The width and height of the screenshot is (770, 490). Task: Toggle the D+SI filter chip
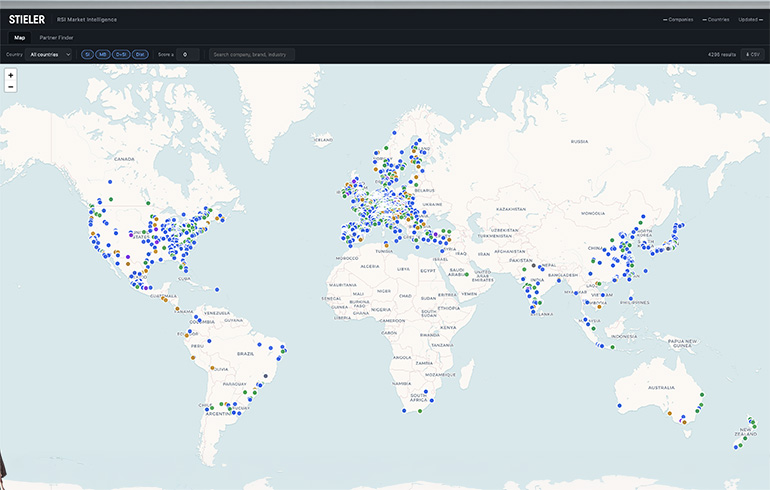[x=121, y=54]
